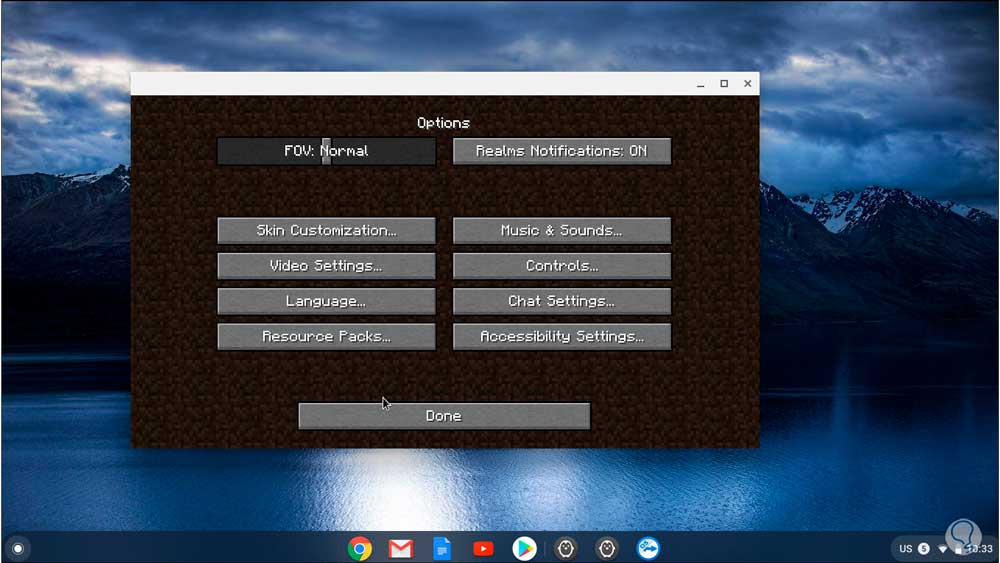Click the penguin icon beside the blue arrows icon
1000x563 pixels.
pos(607,548)
